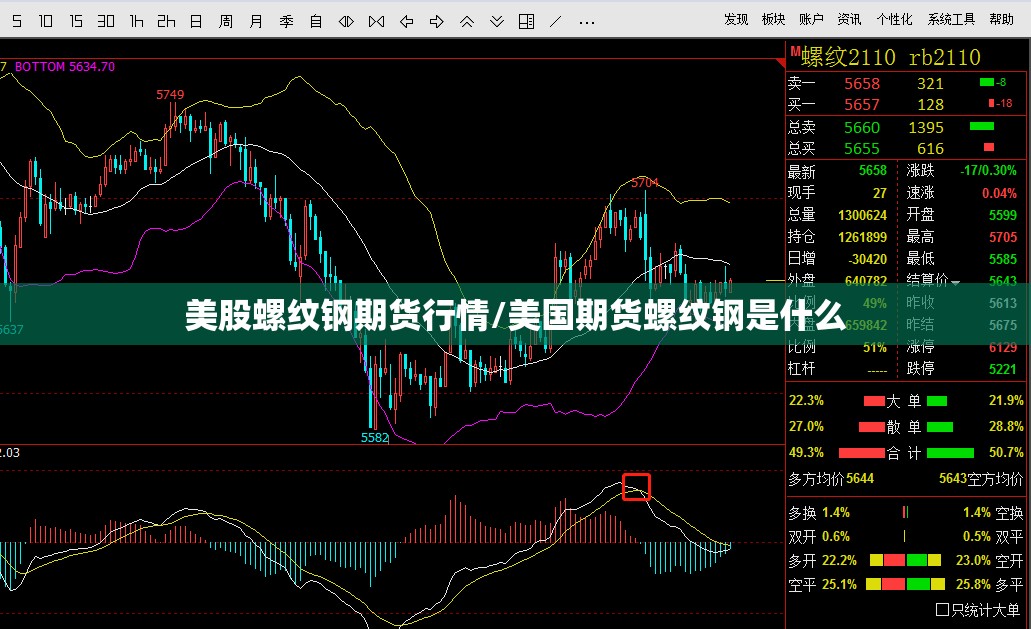Viewport: 1031px width, 629px height.
Task: Click the red M marker icon
Action: click(x=795, y=51)
